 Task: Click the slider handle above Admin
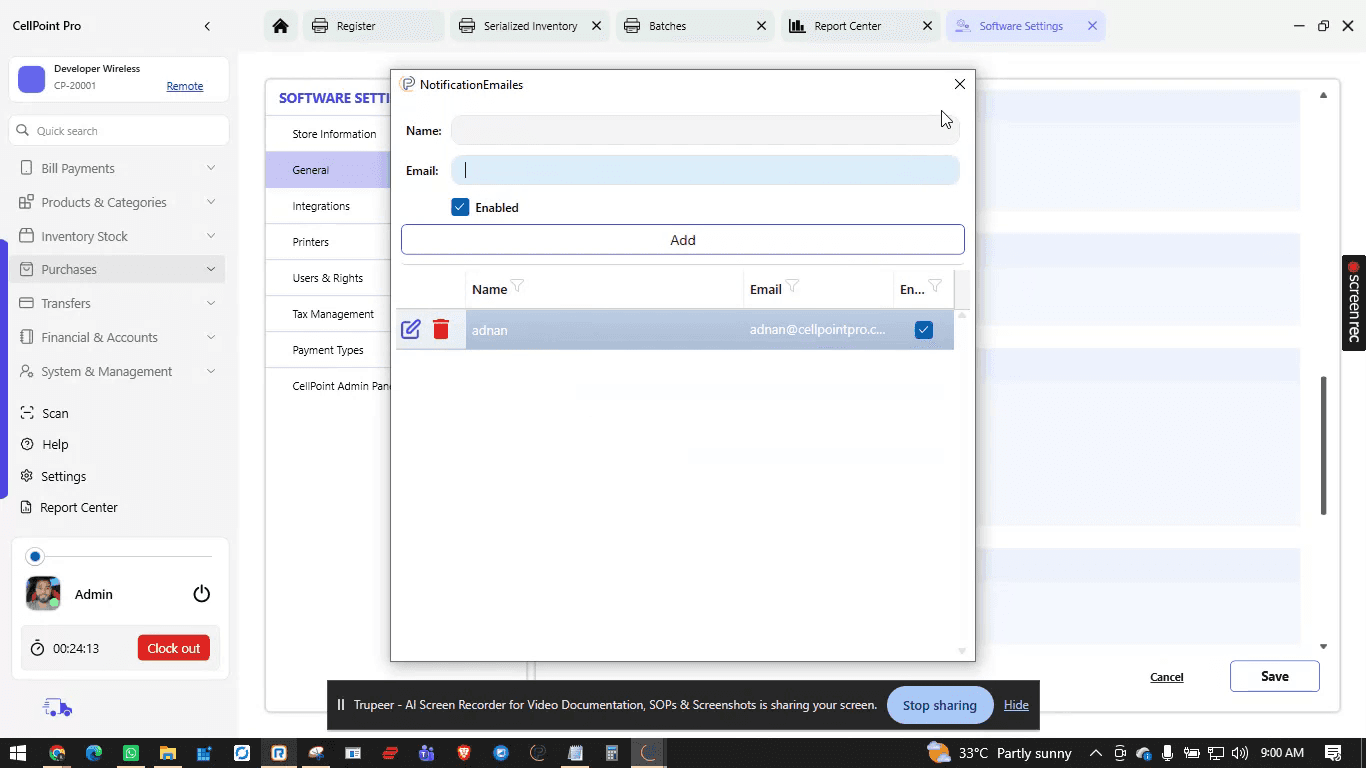[35, 556]
